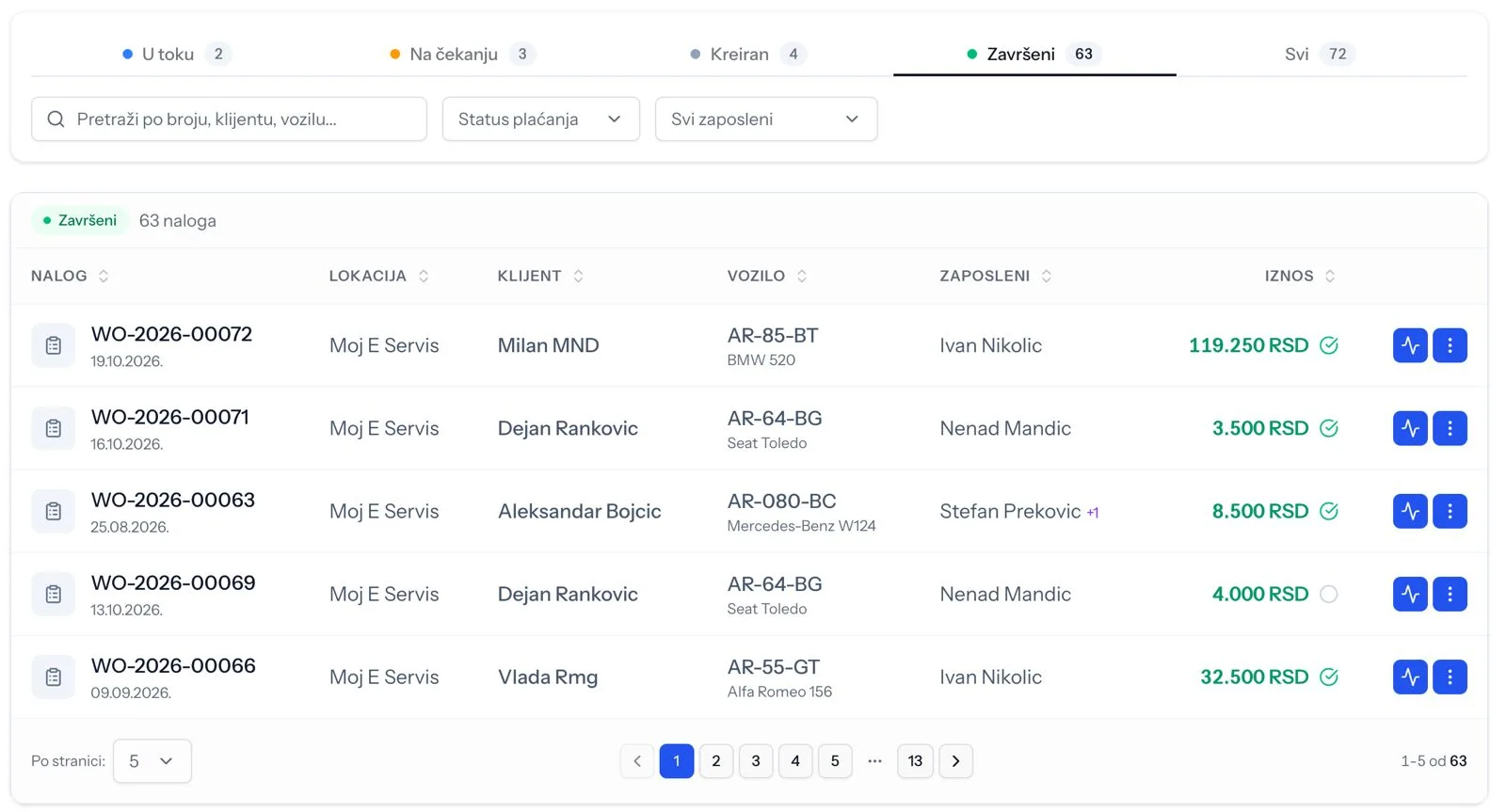Go to page 4
This screenshot has width=1506, height=812.
tap(795, 761)
